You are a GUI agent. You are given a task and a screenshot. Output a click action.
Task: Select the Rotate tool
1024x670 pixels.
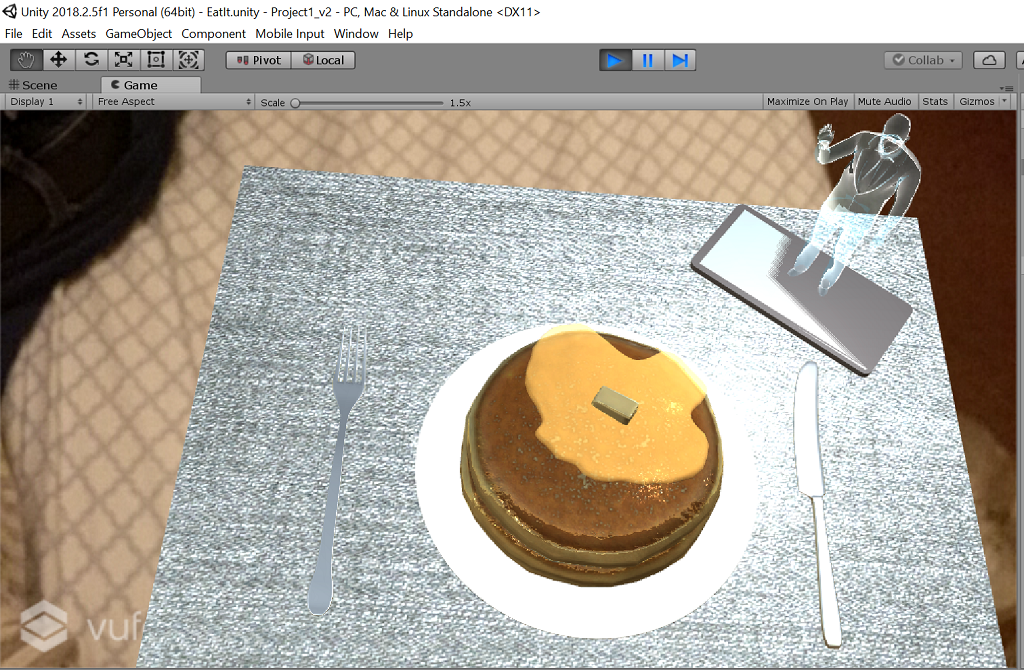(x=91, y=60)
